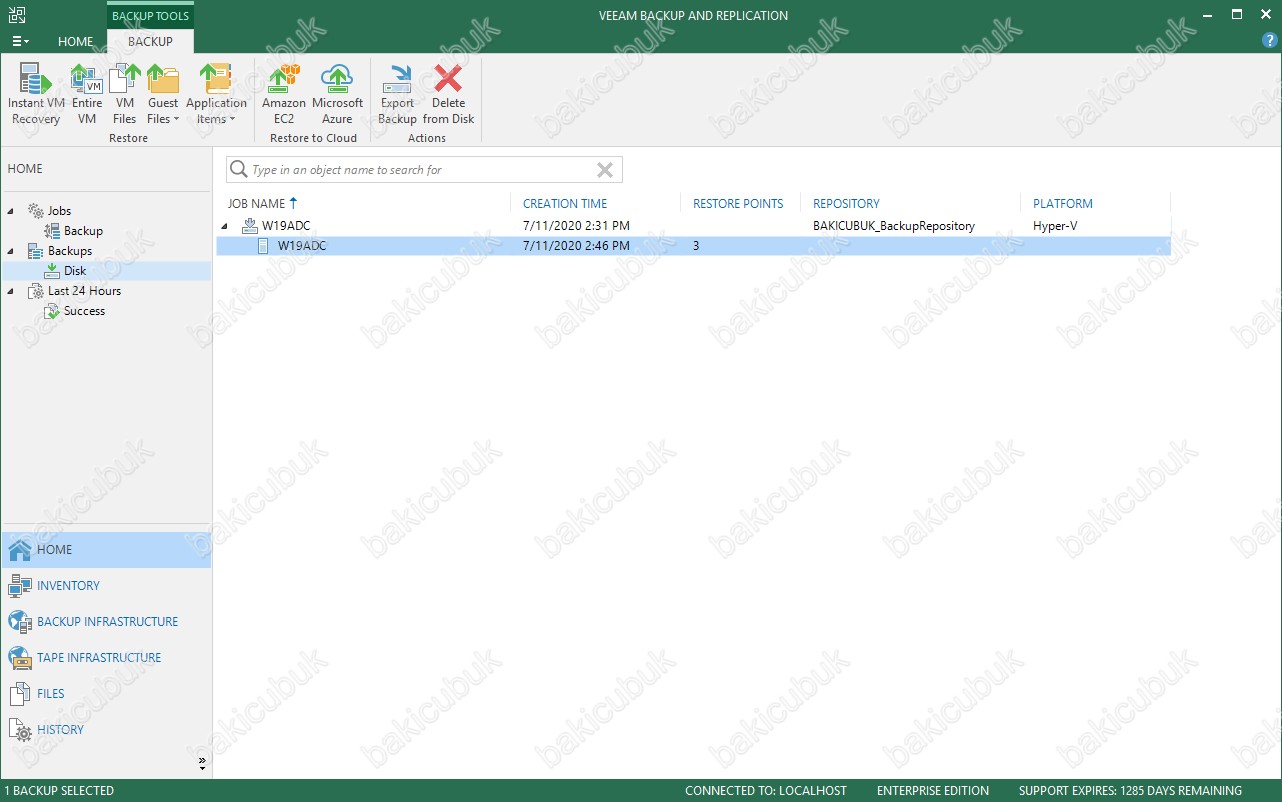The image size is (1282, 802).
Task: Open the INVENTORY view
Action: coord(106,586)
